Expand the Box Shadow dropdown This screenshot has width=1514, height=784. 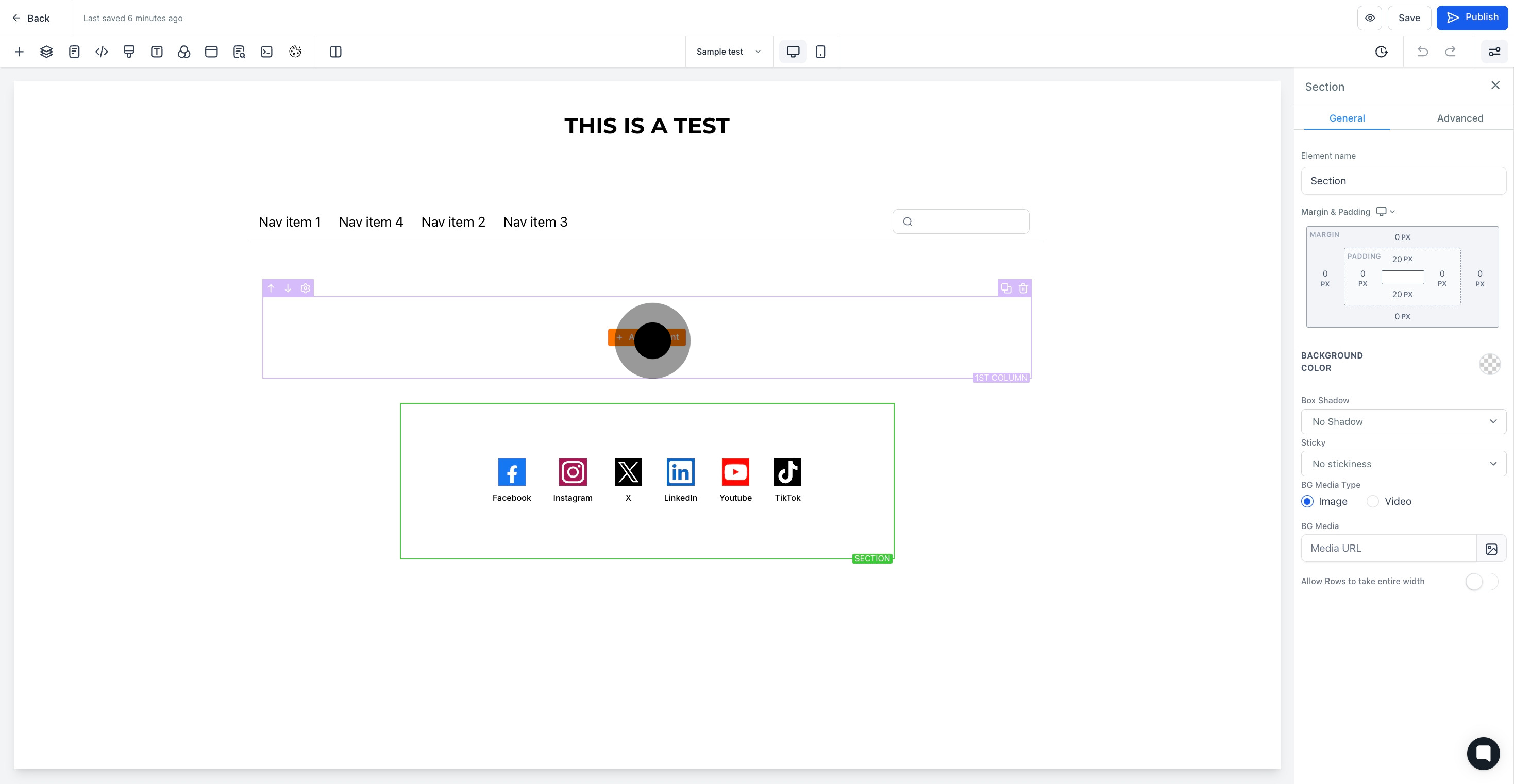(1403, 421)
